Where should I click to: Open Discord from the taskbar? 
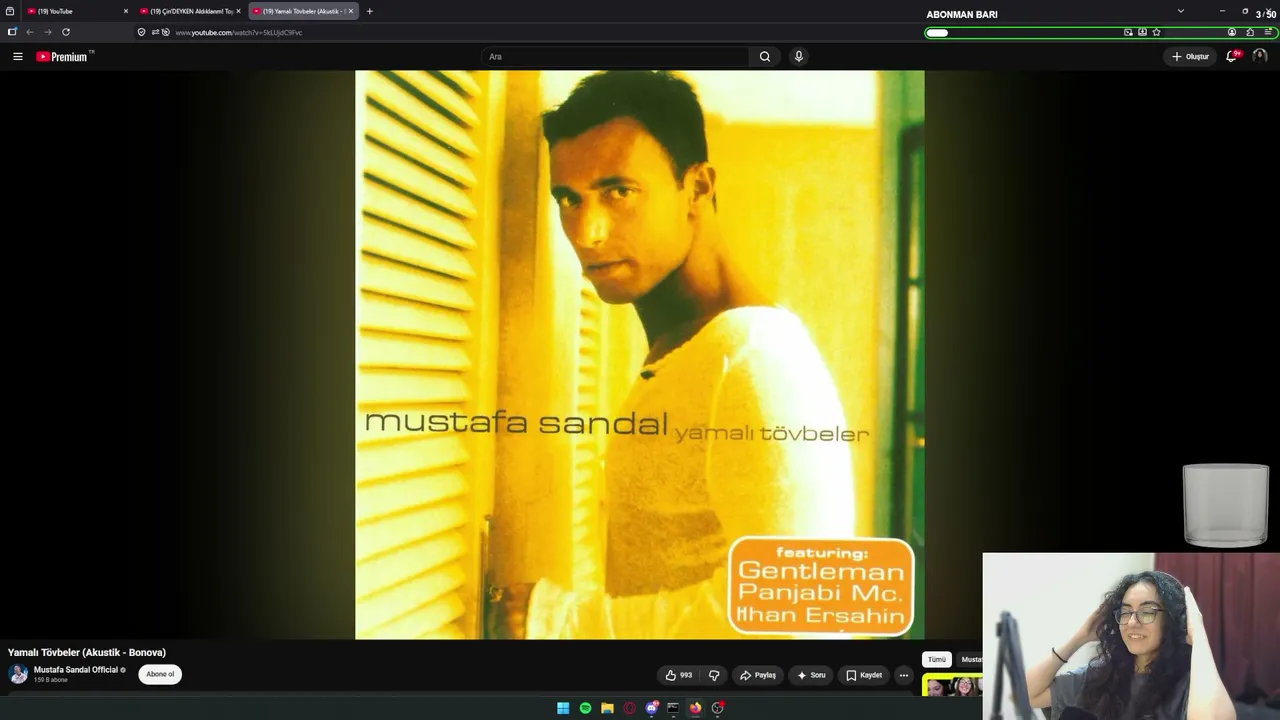(651, 708)
